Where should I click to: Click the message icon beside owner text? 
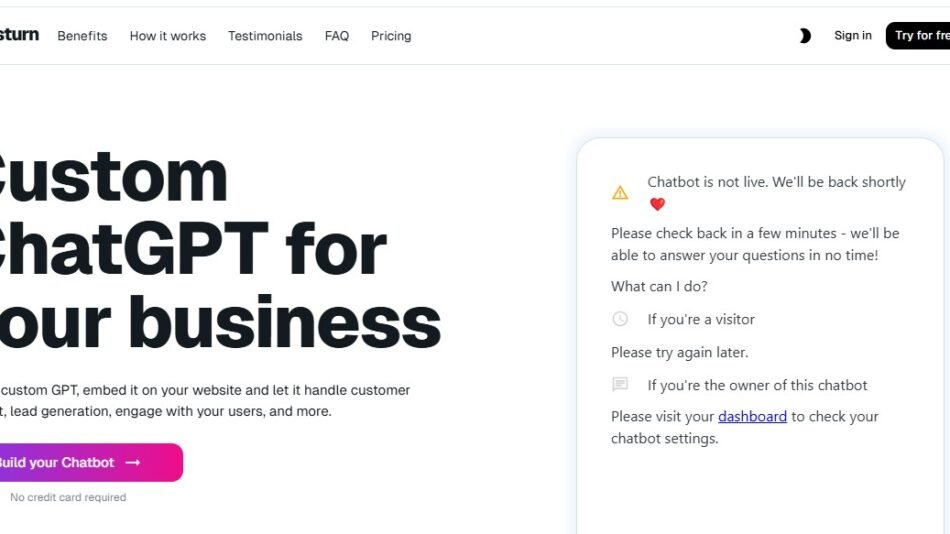[x=620, y=385]
